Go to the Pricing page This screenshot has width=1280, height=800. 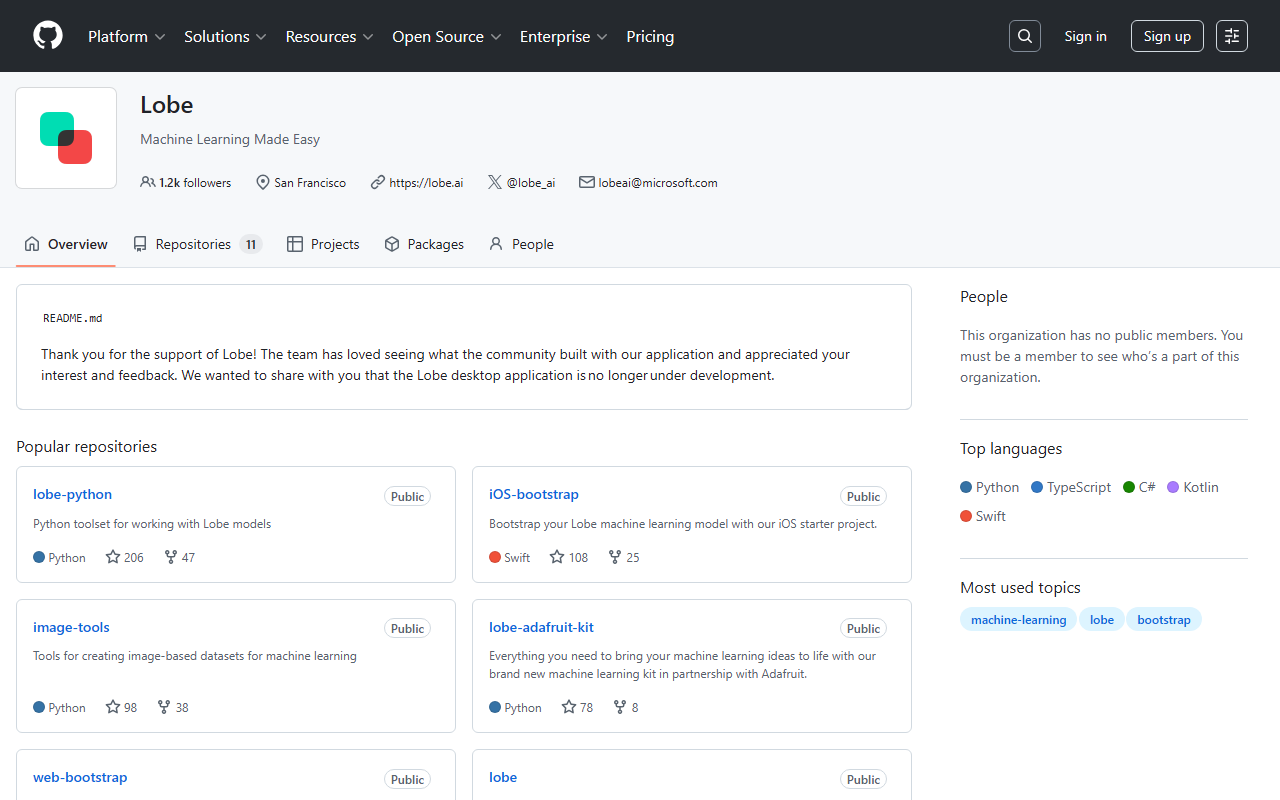(x=650, y=36)
